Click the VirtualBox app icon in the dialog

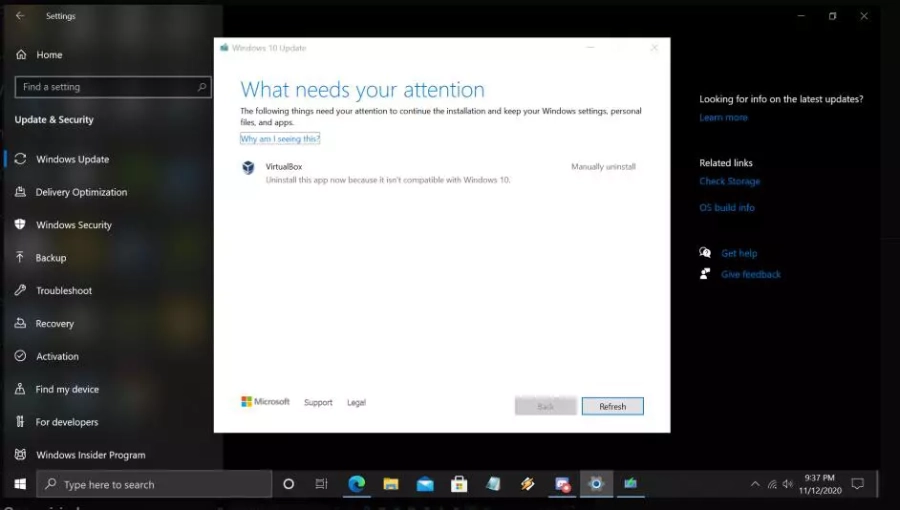tap(248, 167)
